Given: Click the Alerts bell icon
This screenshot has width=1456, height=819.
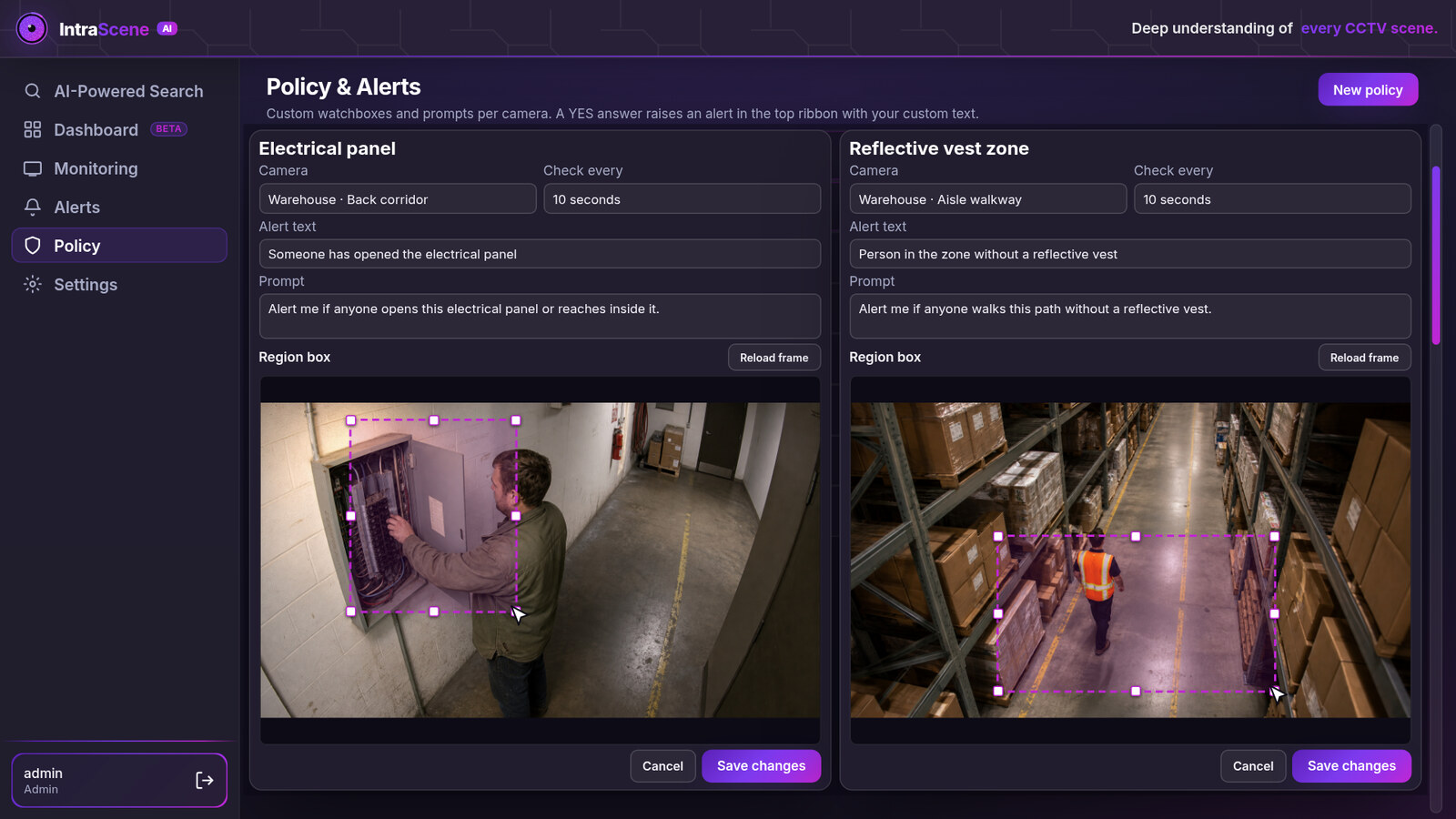Looking at the screenshot, I should (x=33, y=207).
